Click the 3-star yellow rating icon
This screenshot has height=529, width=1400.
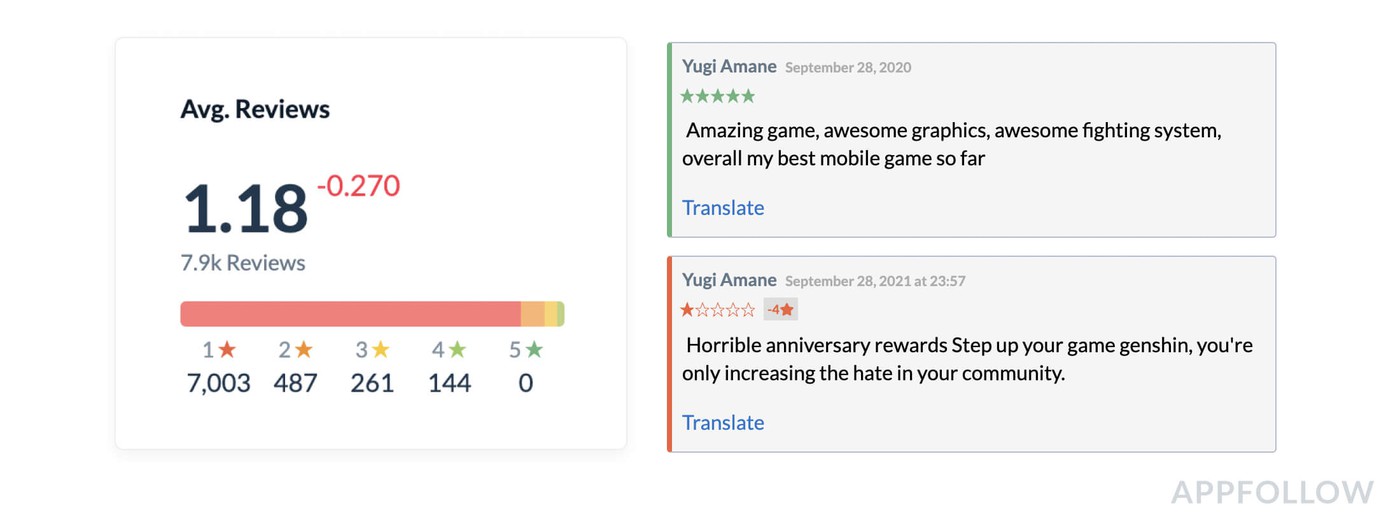pos(381,350)
